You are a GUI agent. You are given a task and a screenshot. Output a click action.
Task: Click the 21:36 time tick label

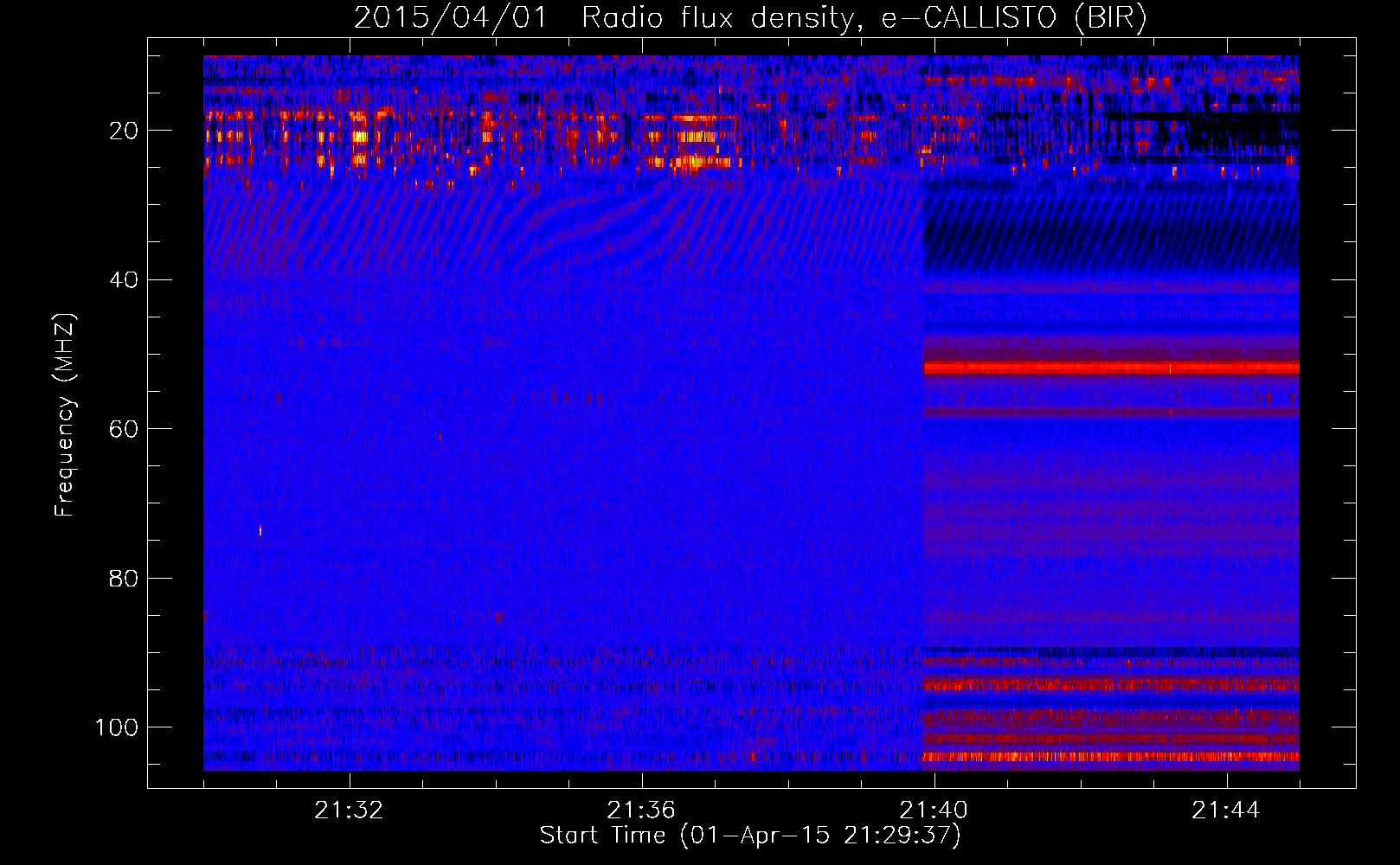click(641, 811)
